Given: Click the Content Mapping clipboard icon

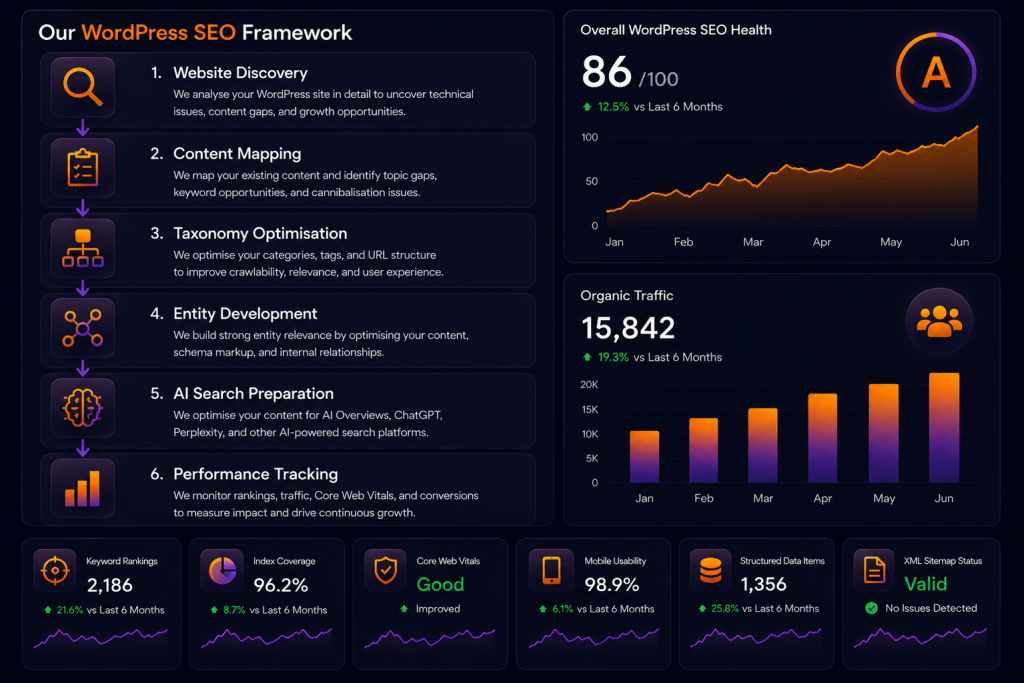Looking at the screenshot, I should point(83,168).
